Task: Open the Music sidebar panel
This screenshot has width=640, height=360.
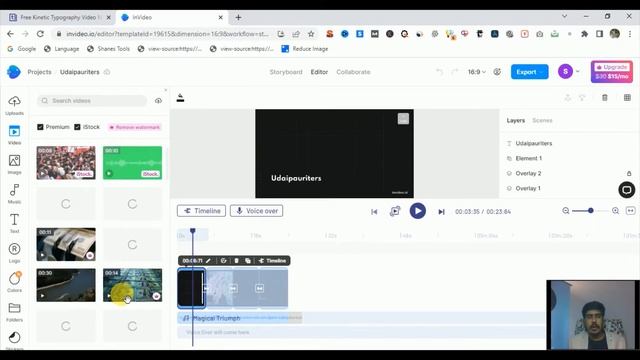Action: (x=14, y=193)
